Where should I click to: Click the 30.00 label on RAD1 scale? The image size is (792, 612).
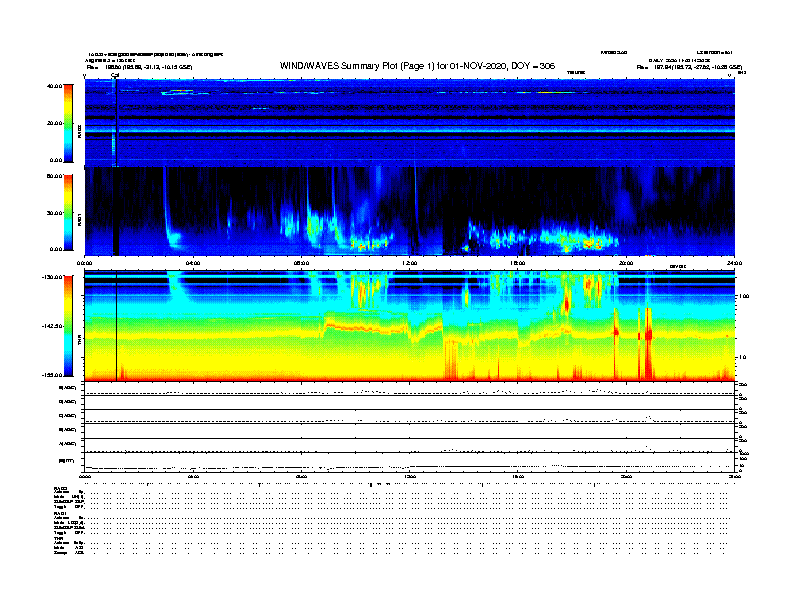(x=55, y=213)
